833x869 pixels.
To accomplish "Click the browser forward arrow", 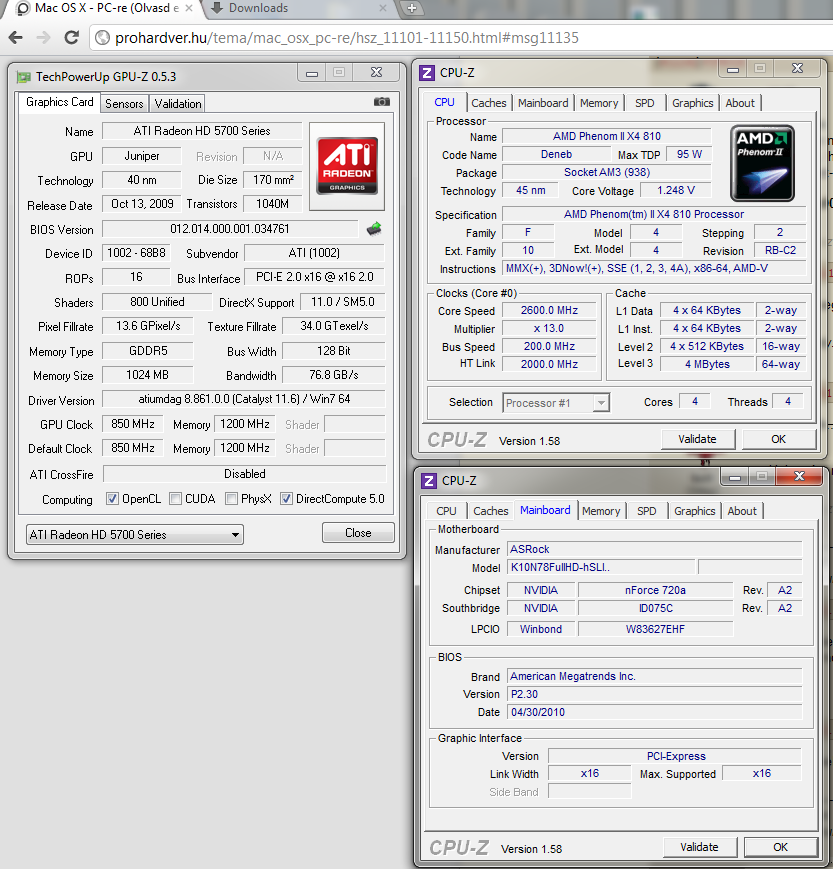I will (43, 38).
